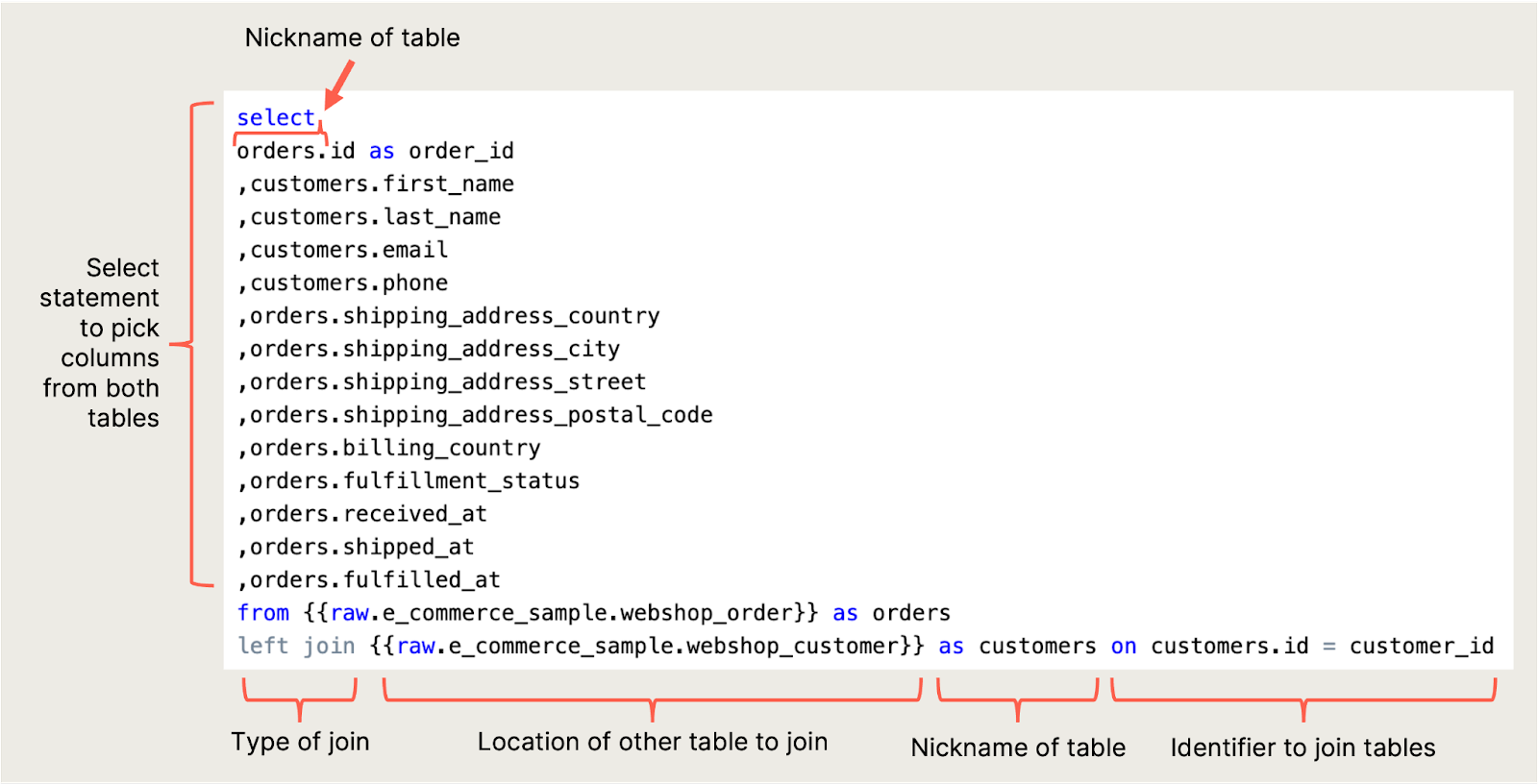Click the blue "select" keyword
1538x784 pixels.
point(276,117)
